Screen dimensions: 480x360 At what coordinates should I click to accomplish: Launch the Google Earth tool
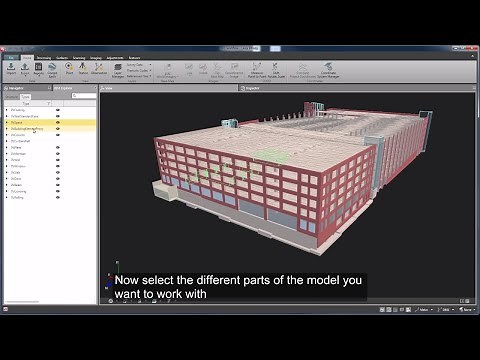tap(52, 70)
